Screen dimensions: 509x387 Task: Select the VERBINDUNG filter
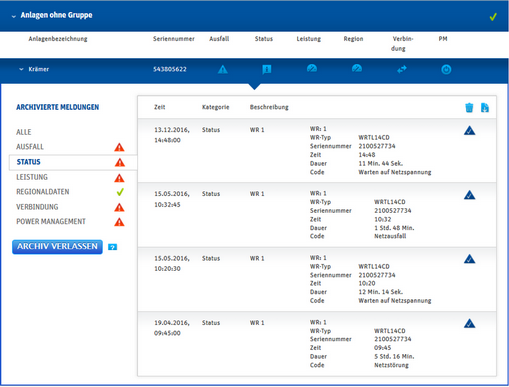click(37, 207)
